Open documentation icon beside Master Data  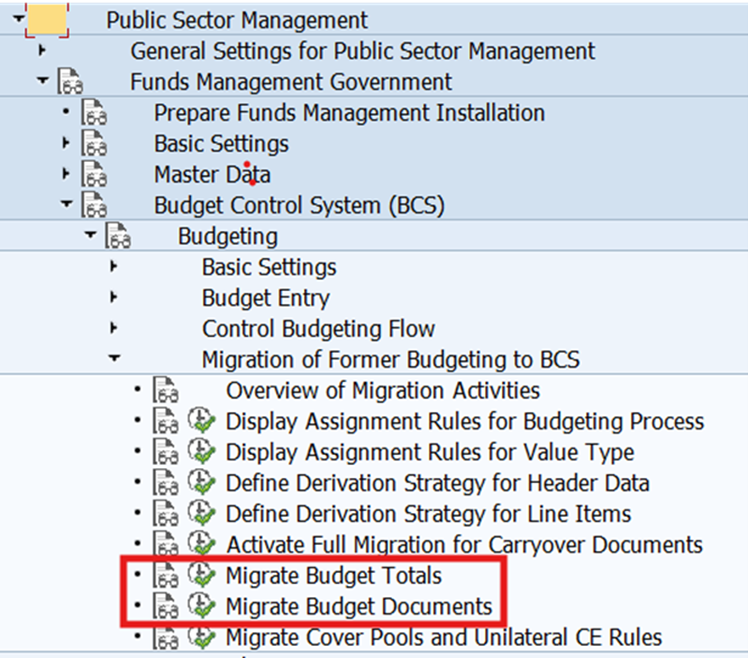point(92,175)
